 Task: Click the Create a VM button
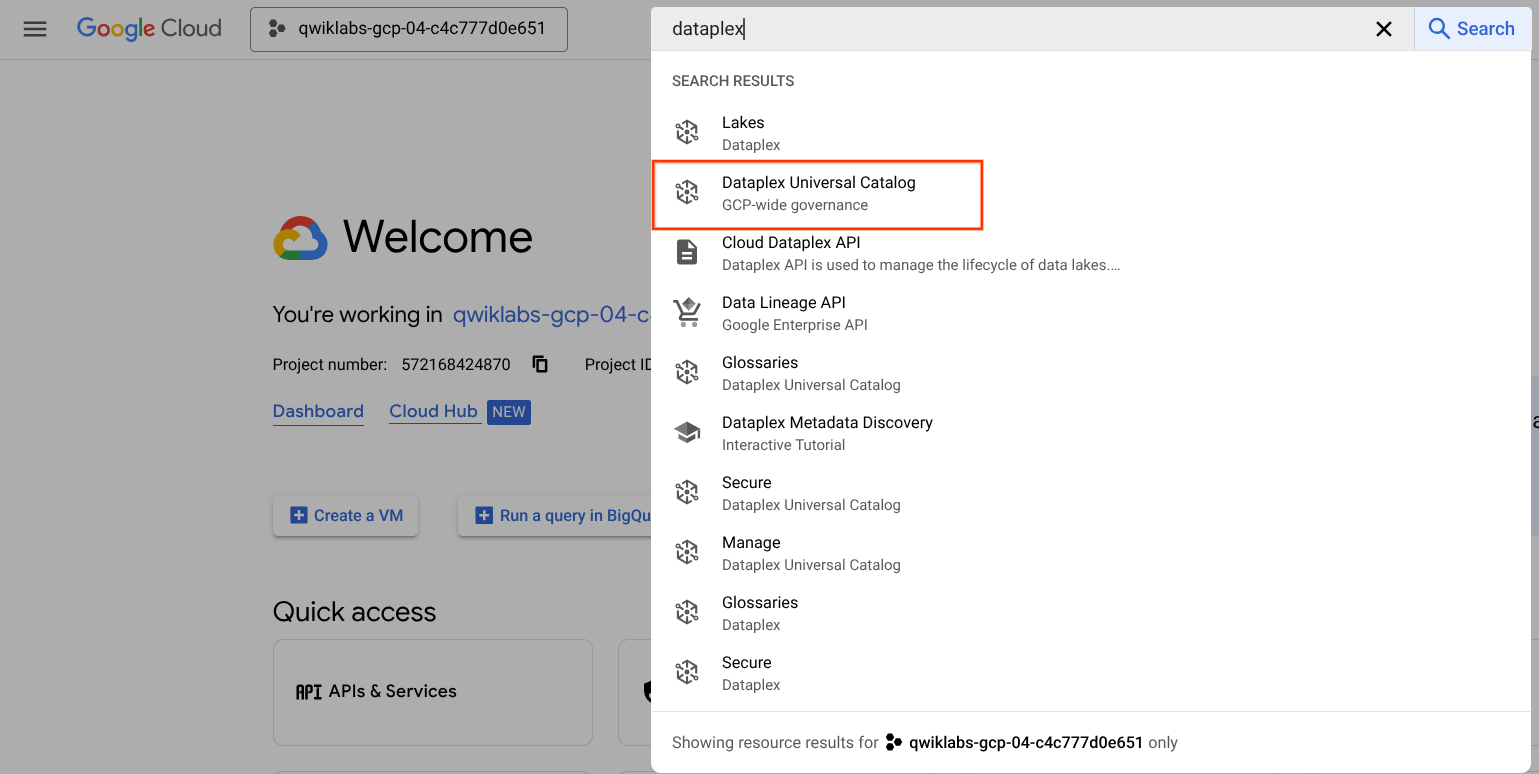pyautogui.click(x=345, y=516)
